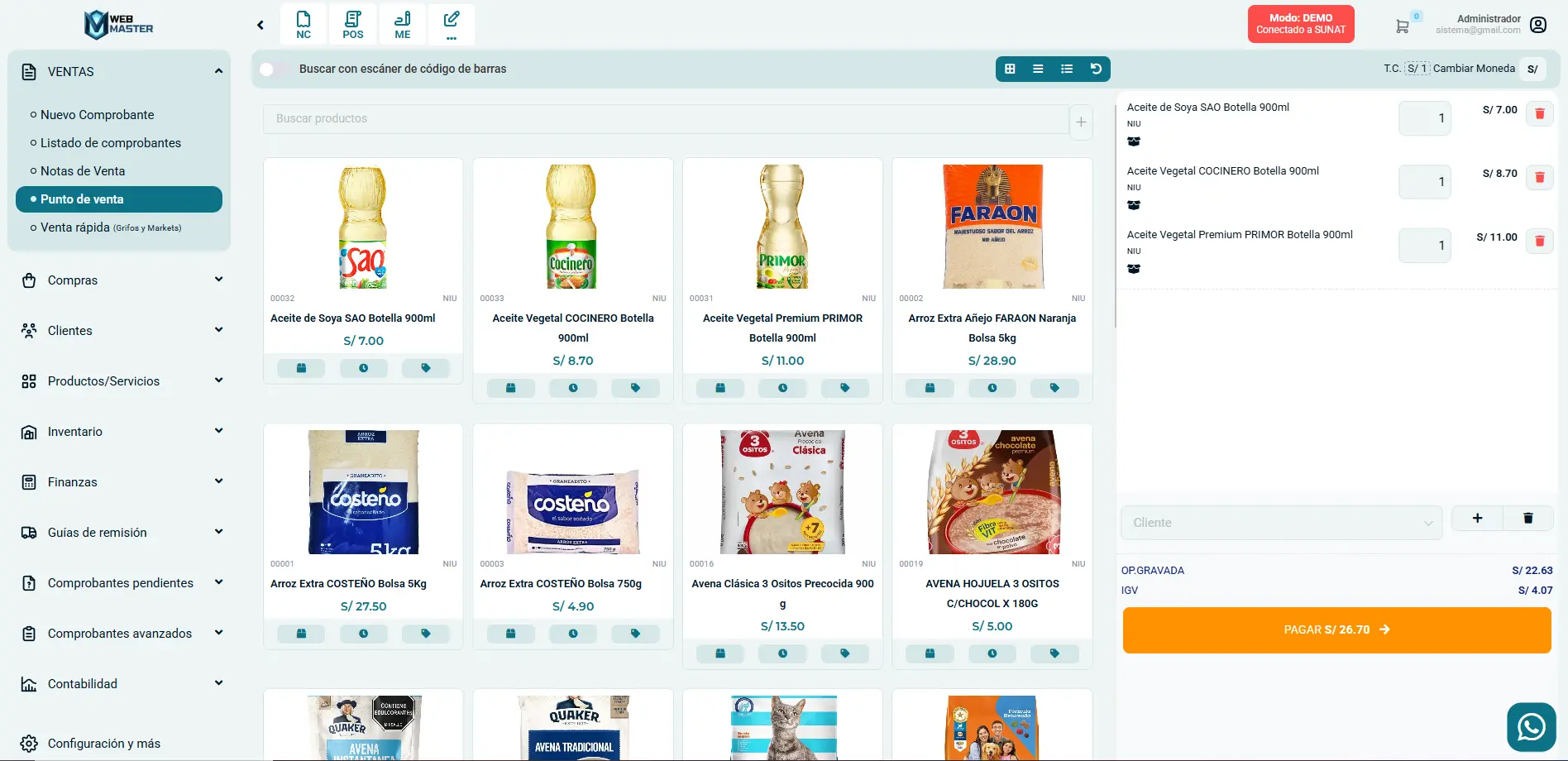This screenshot has height=761, width=1568.
Task: View history clock for Aceite de Soya SAO card
Action: 363,368
